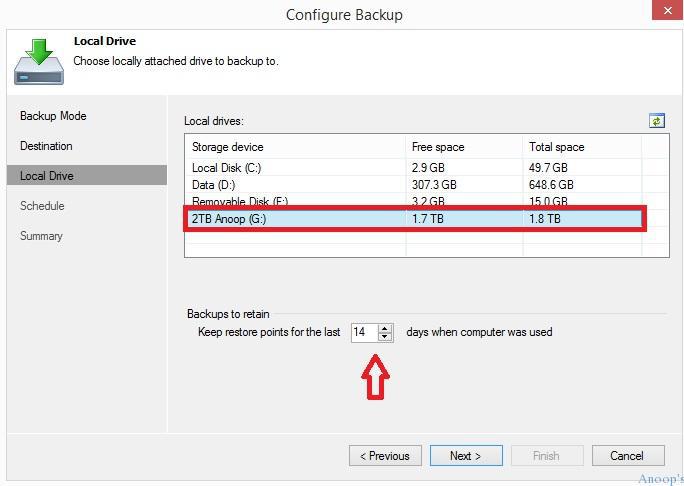
Task: Sort by Storage device column
Action: click(296, 147)
